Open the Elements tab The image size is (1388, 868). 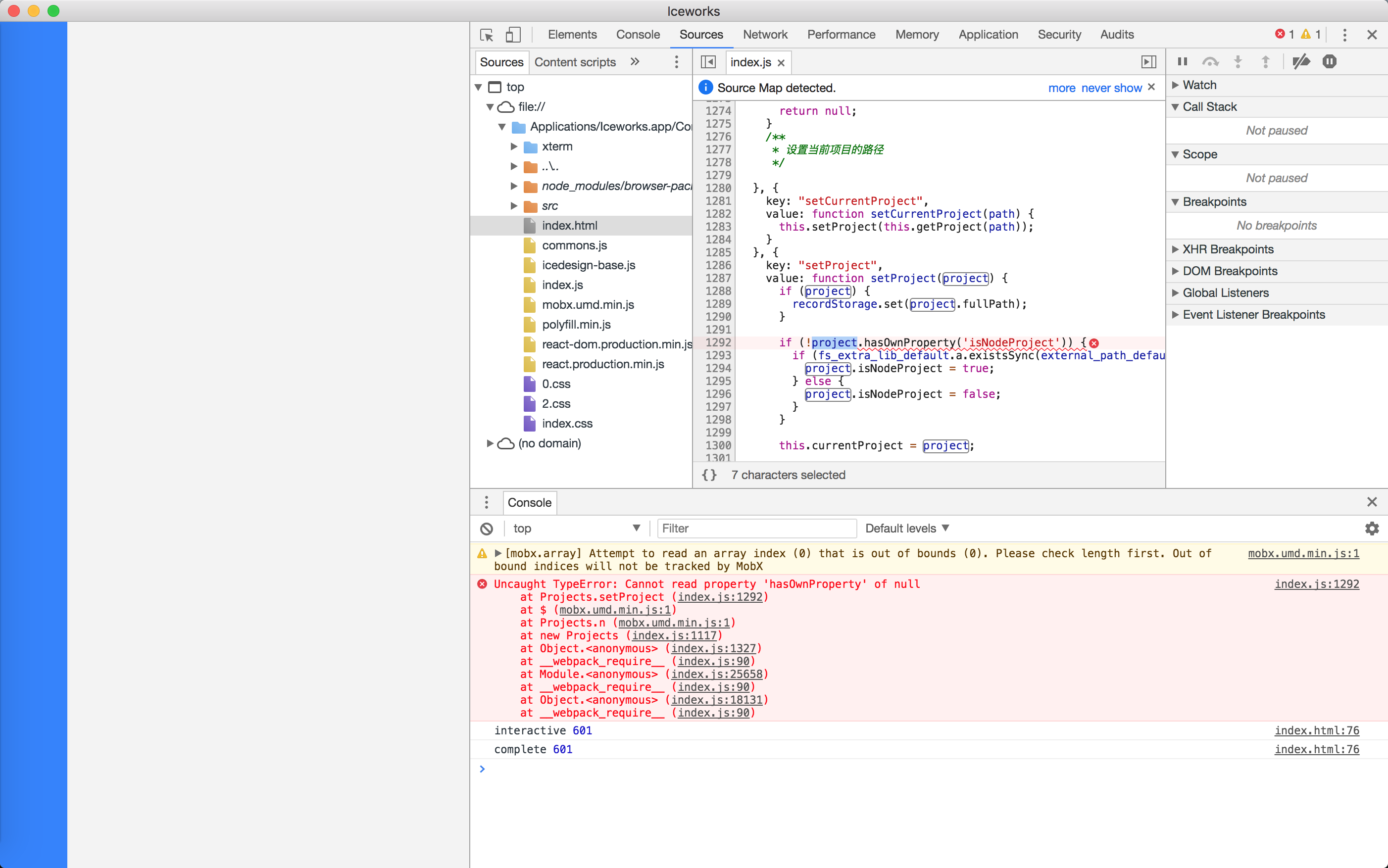573,35
